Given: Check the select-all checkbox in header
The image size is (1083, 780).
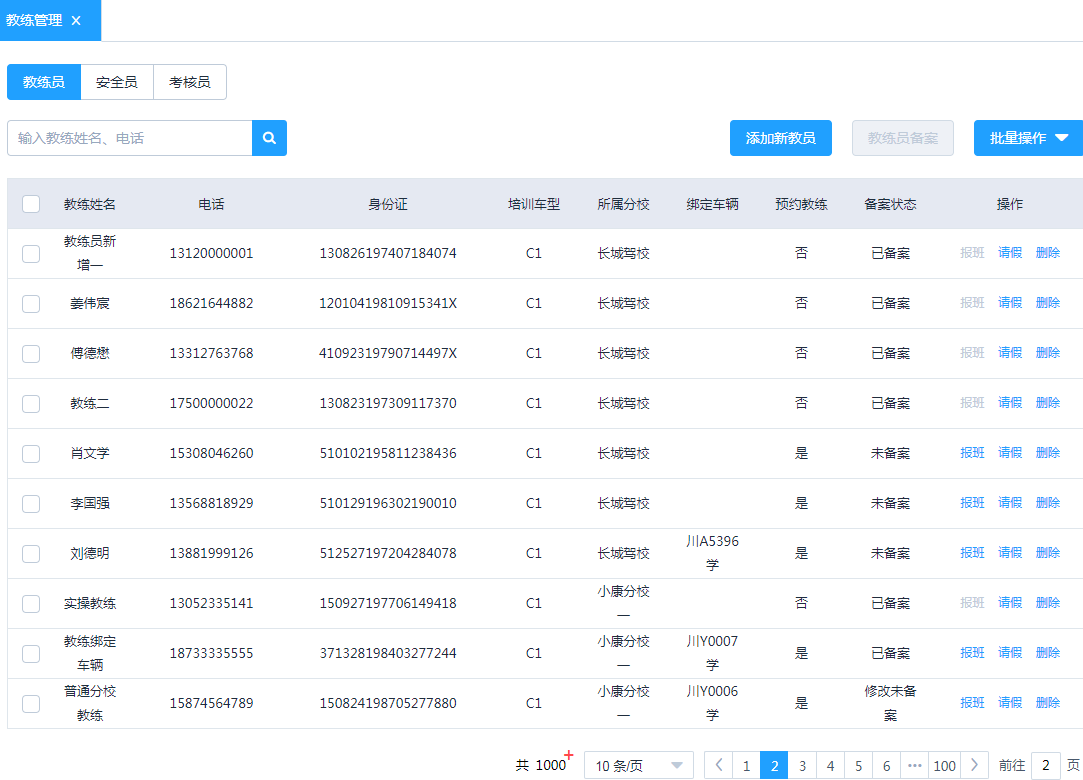Looking at the screenshot, I should click(30, 203).
